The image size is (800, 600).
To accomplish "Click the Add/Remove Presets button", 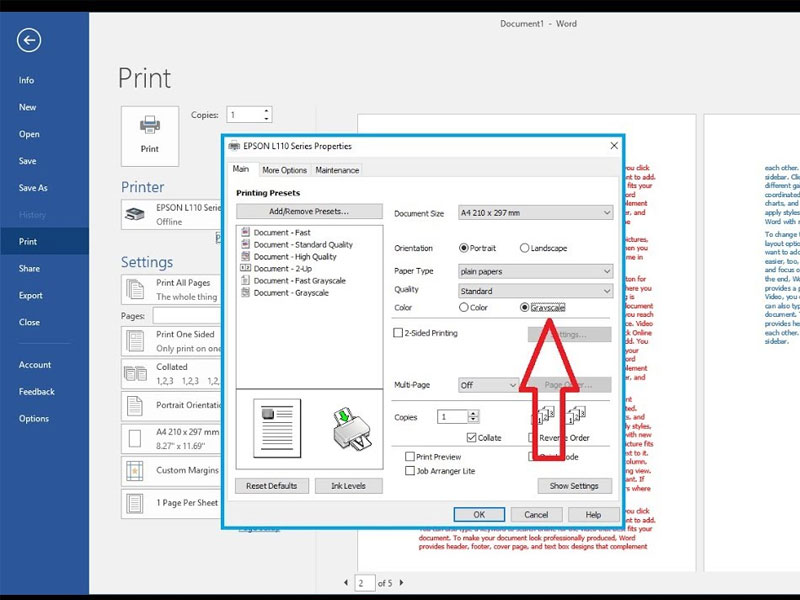I will 309,211.
